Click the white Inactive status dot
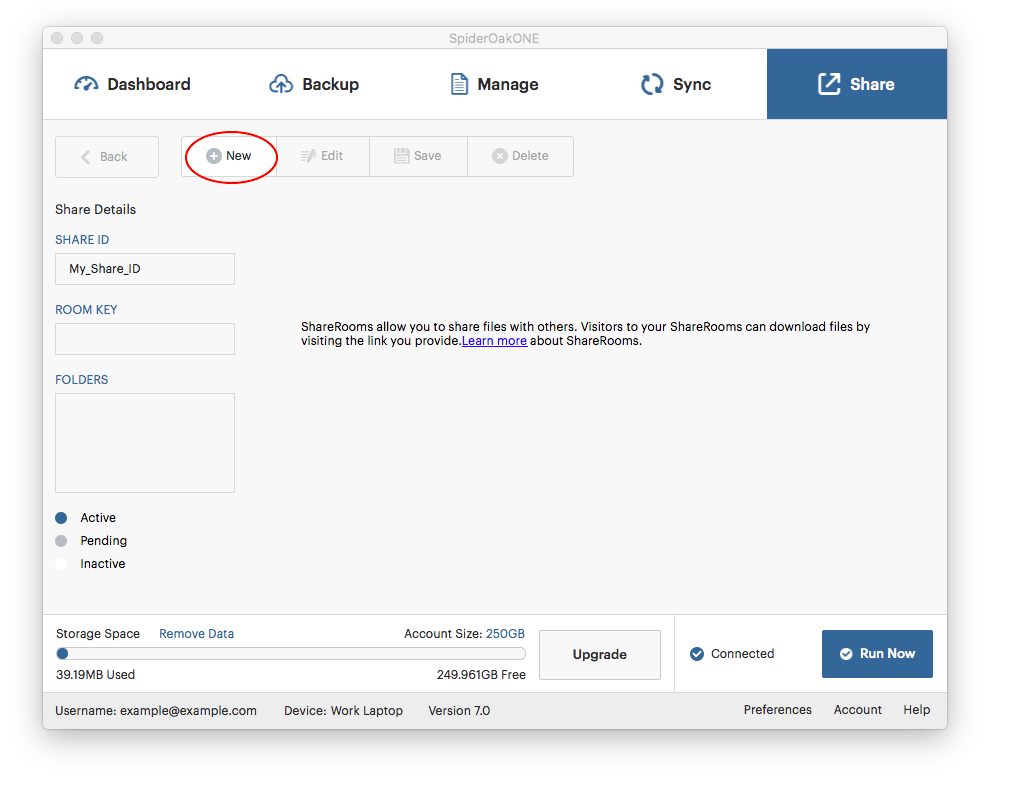This screenshot has height=797, width=1011. [x=61, y=564]
